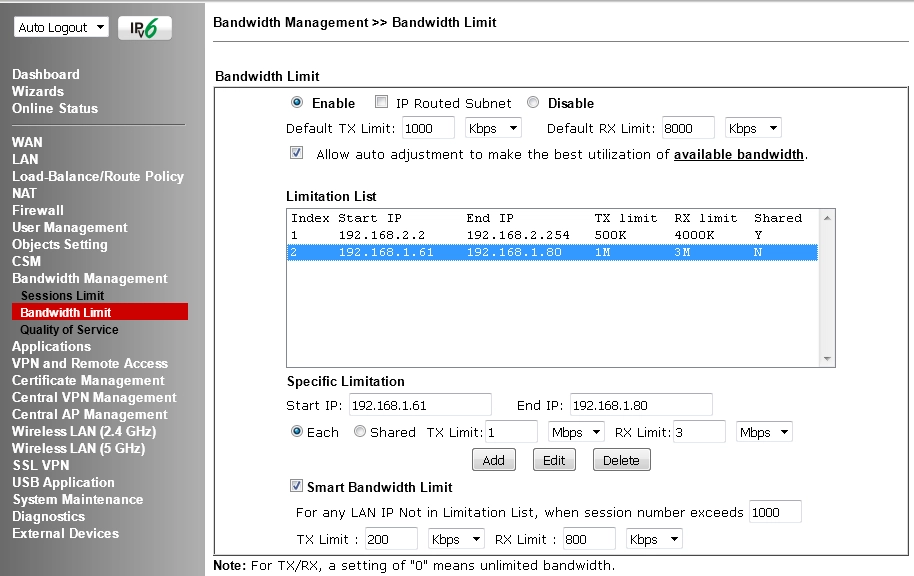The height and width of the screenshot is (576, 914).
Task: Open User Management menu
Action: tap(70, 227)
